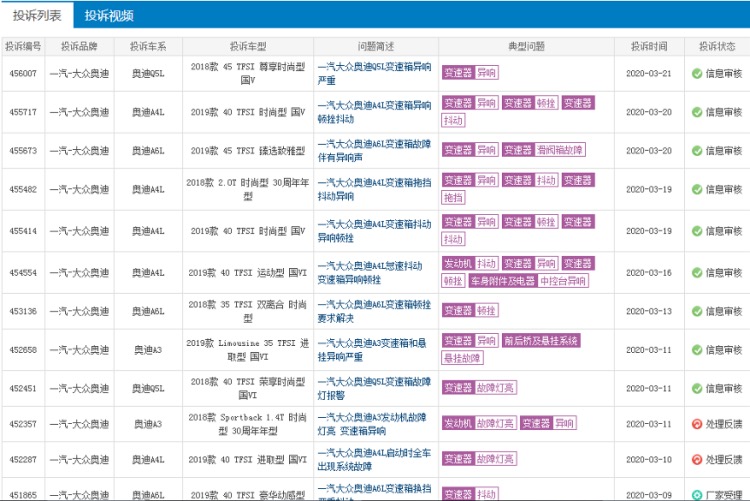Switch to the 投诉视频 tab
The image size is (750, 501).
(109, 16)
